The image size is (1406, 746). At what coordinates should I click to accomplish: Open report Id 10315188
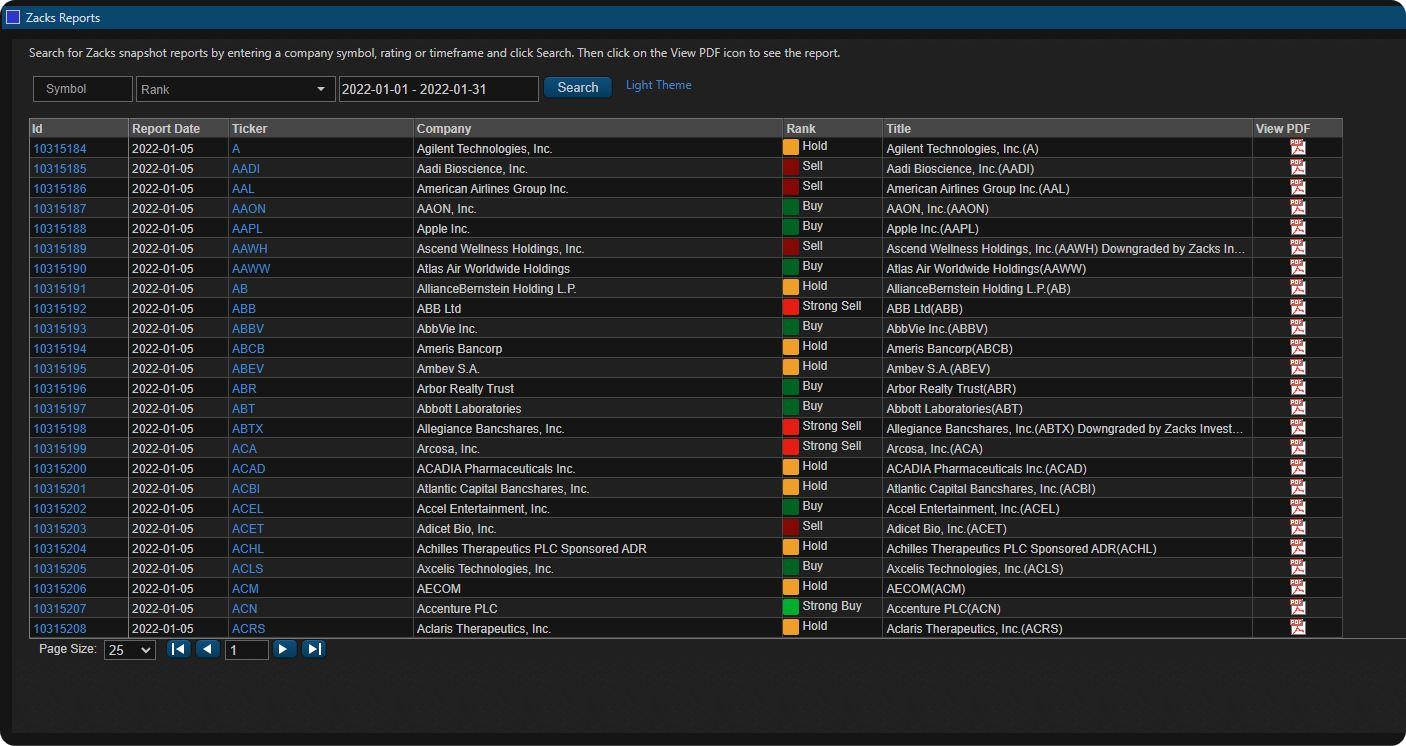pyautogui.click(x=60, y=229)
